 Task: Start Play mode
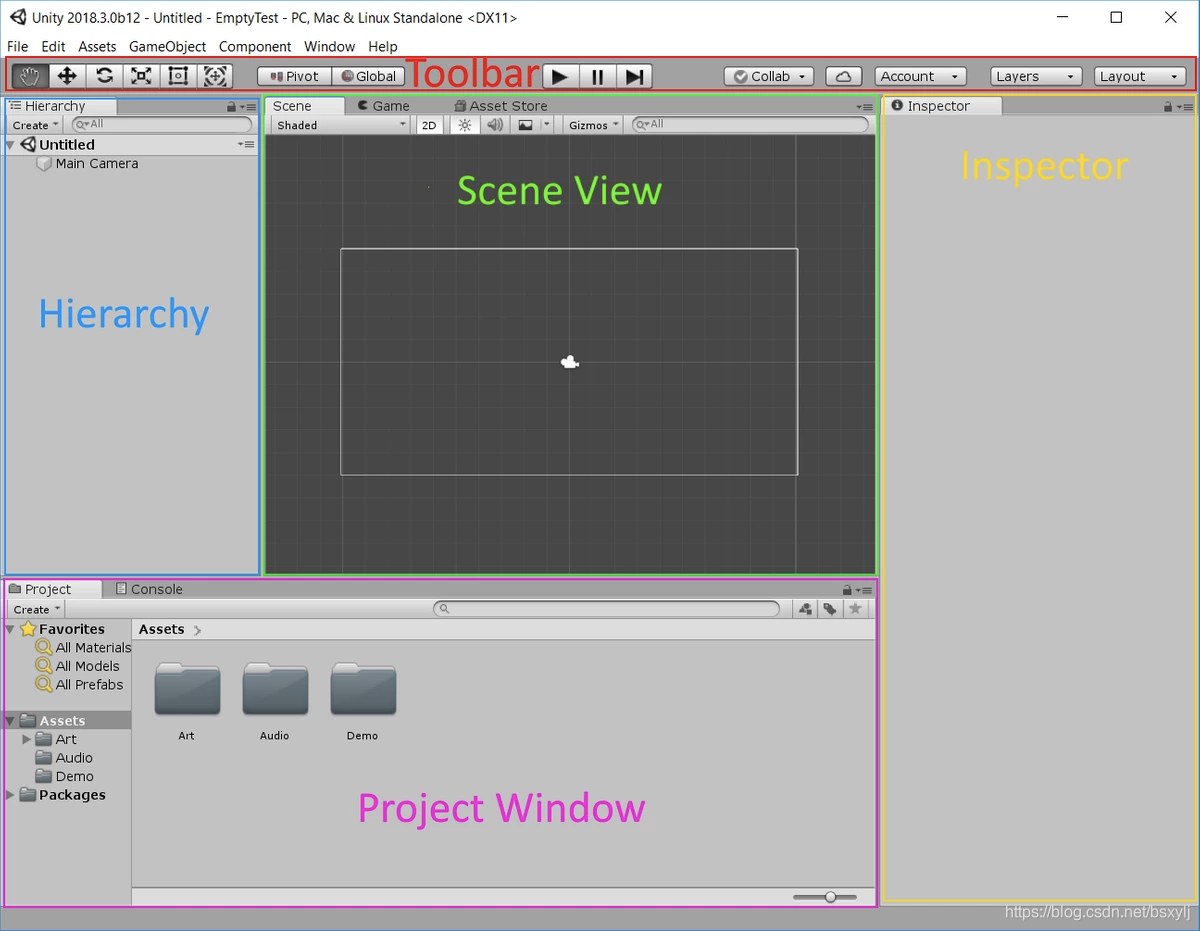[560, 76]
